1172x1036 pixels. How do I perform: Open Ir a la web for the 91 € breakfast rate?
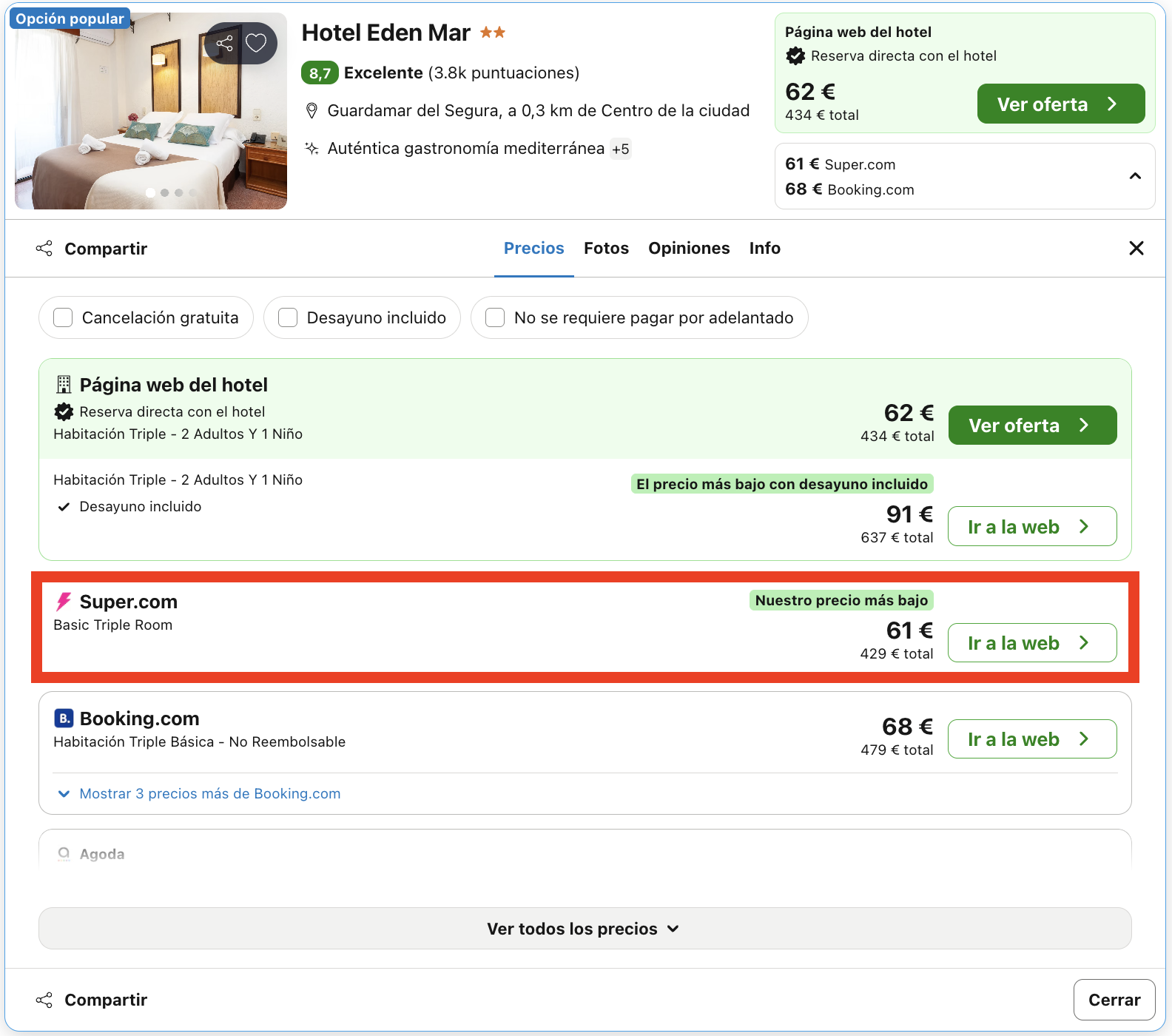click(x=1032, y=526)
